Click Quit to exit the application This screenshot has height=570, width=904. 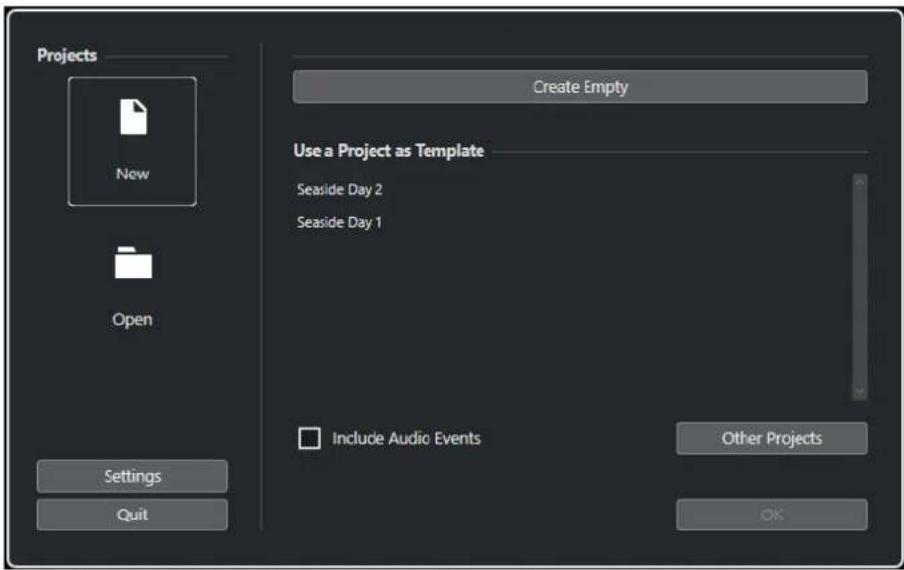click(x=132, y=514)
